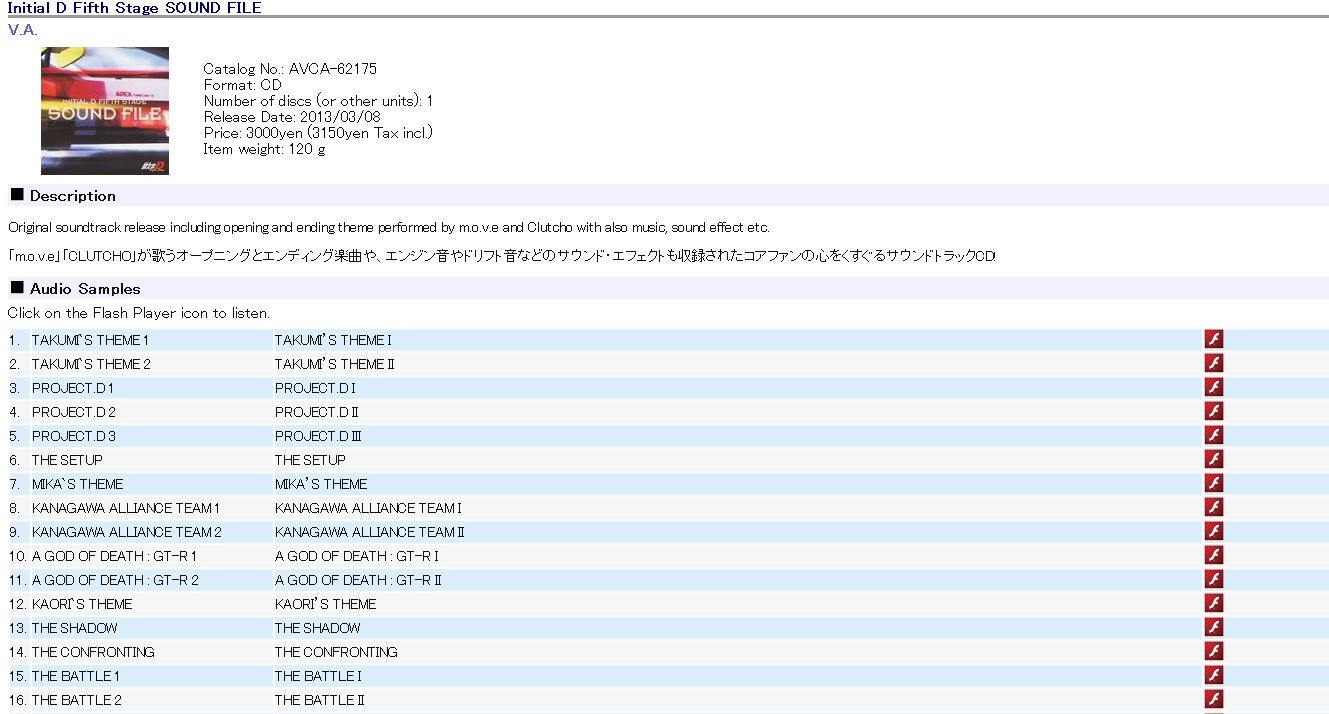Click alternate title A GOD OF DEATH : GT-R Ⅱ

[358, 580]
